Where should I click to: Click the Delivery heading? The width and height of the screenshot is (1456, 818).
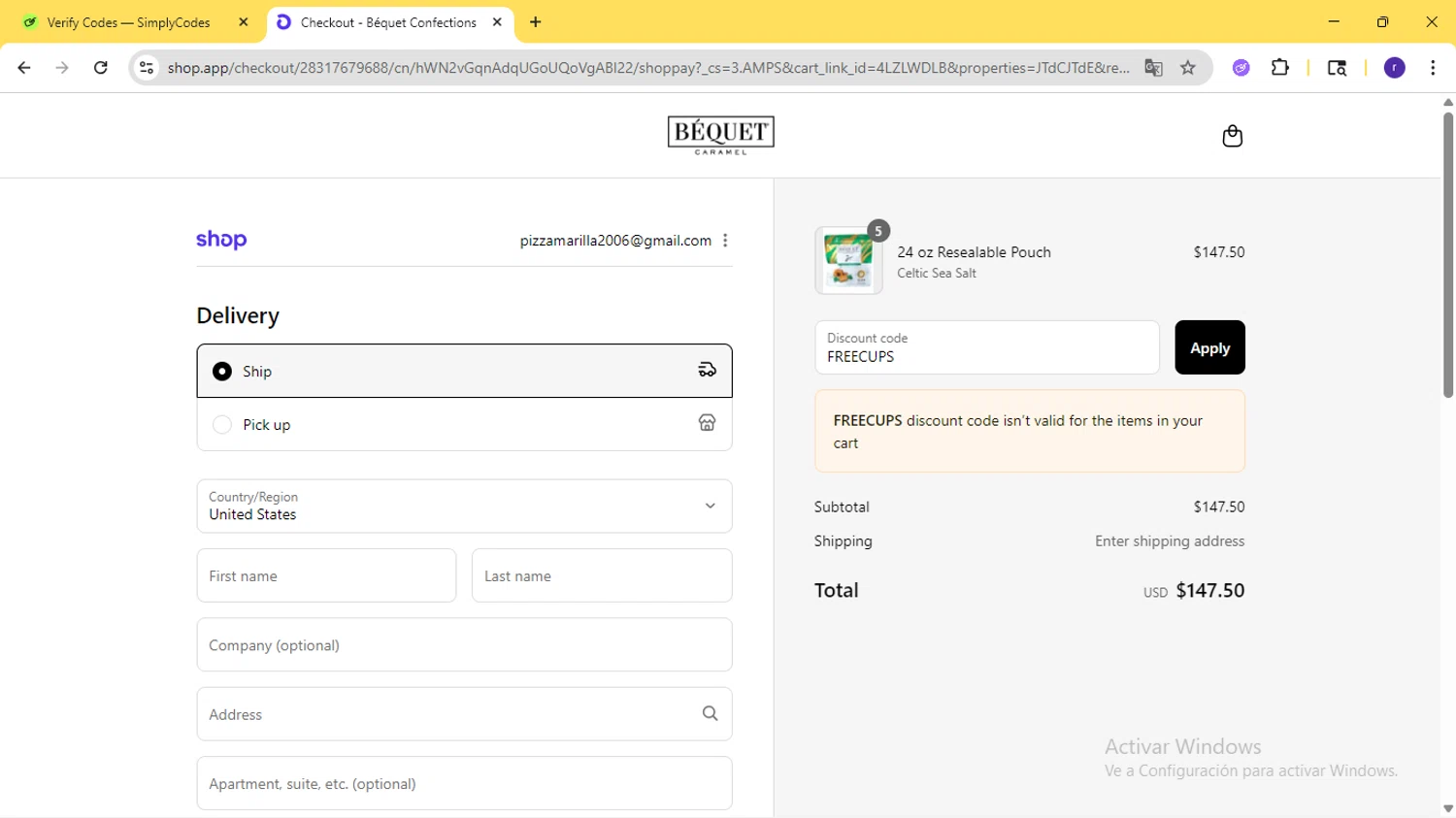click(x=238, y=316)
